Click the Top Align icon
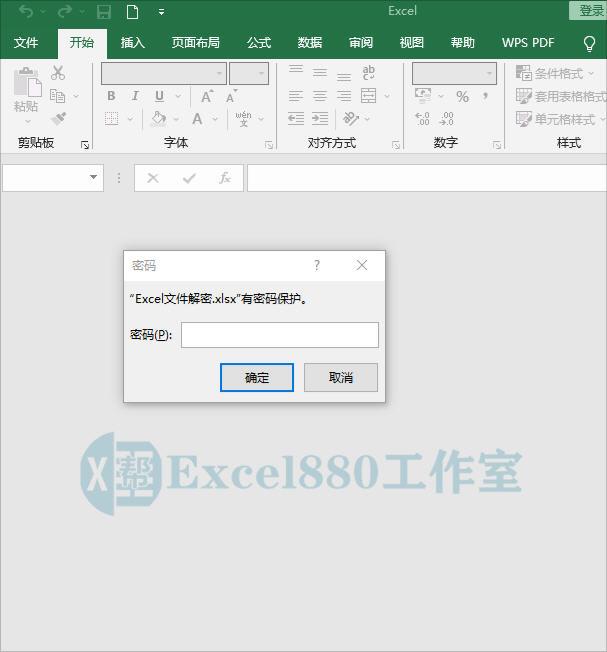The width and height of the screenshot is (607, 652). pyautogui.click(x=296, y=70)
